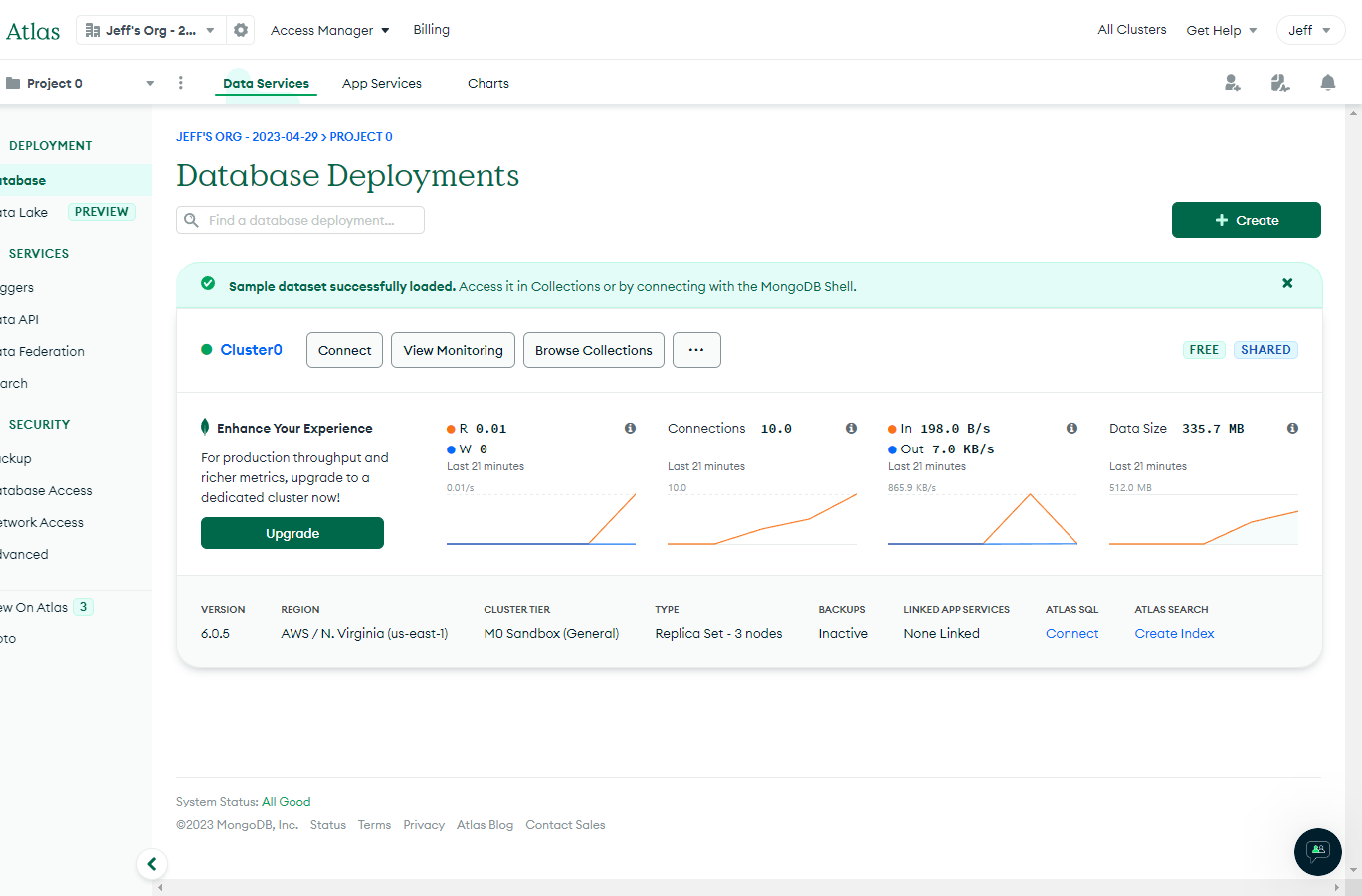
Task: Click the version 6.0.5 value
Action: 215,633
